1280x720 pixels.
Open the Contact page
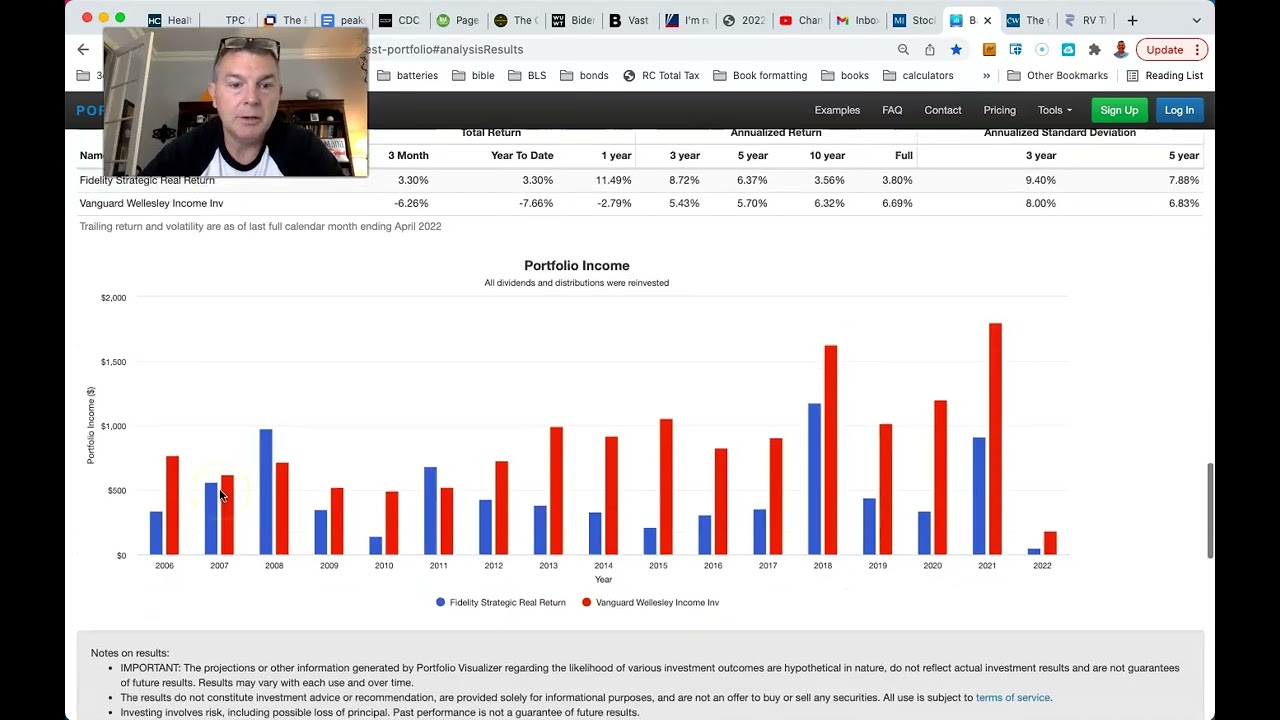(943, 110)
